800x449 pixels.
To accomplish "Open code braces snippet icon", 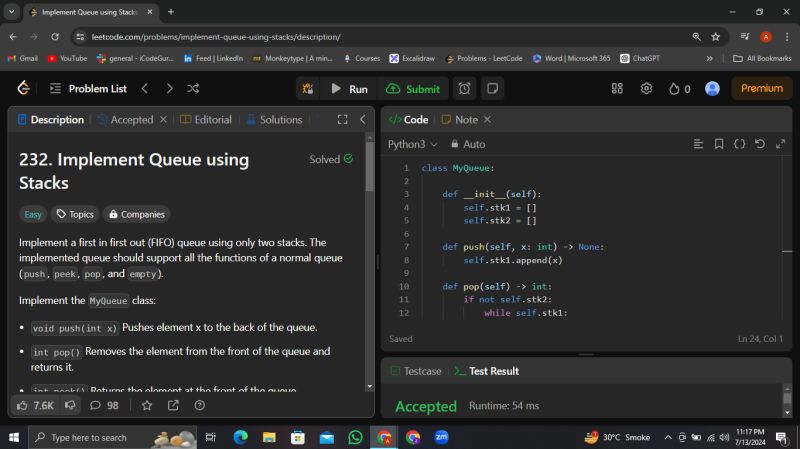I will [739, 144].
